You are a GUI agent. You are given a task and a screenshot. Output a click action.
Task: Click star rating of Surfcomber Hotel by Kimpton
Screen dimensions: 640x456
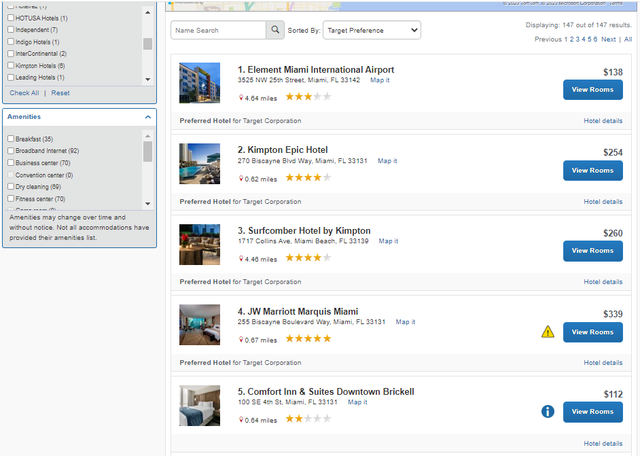[308, 258]
